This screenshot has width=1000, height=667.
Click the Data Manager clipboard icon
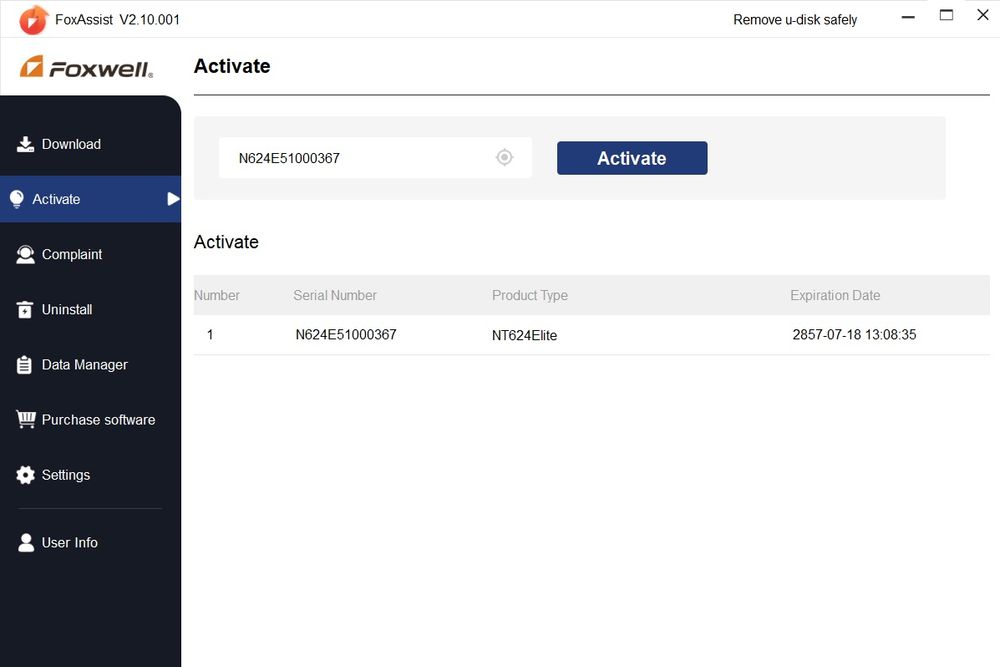24,365
